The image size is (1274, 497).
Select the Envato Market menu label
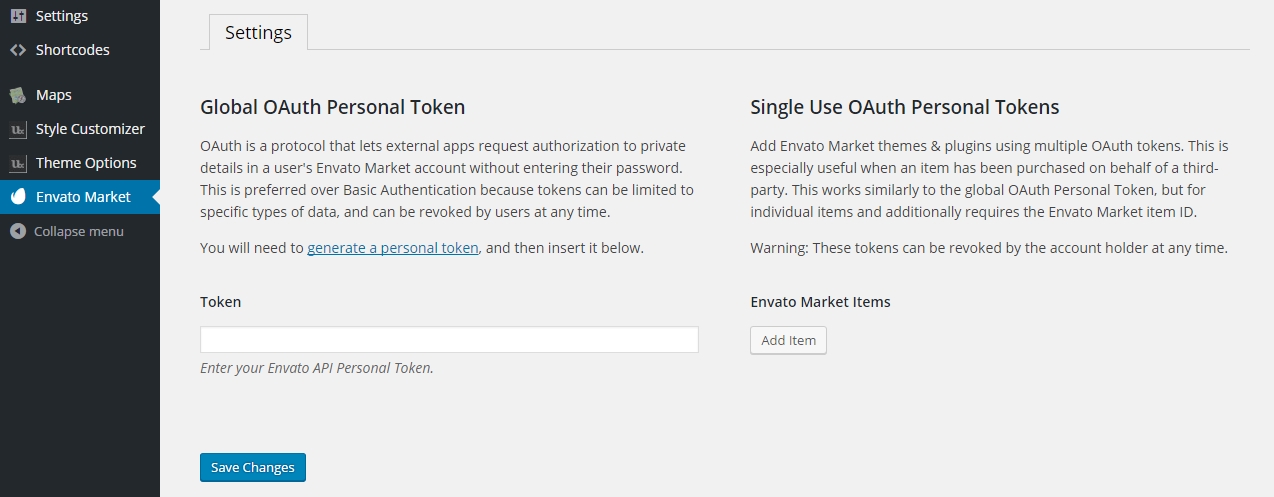tap(83, 197)
